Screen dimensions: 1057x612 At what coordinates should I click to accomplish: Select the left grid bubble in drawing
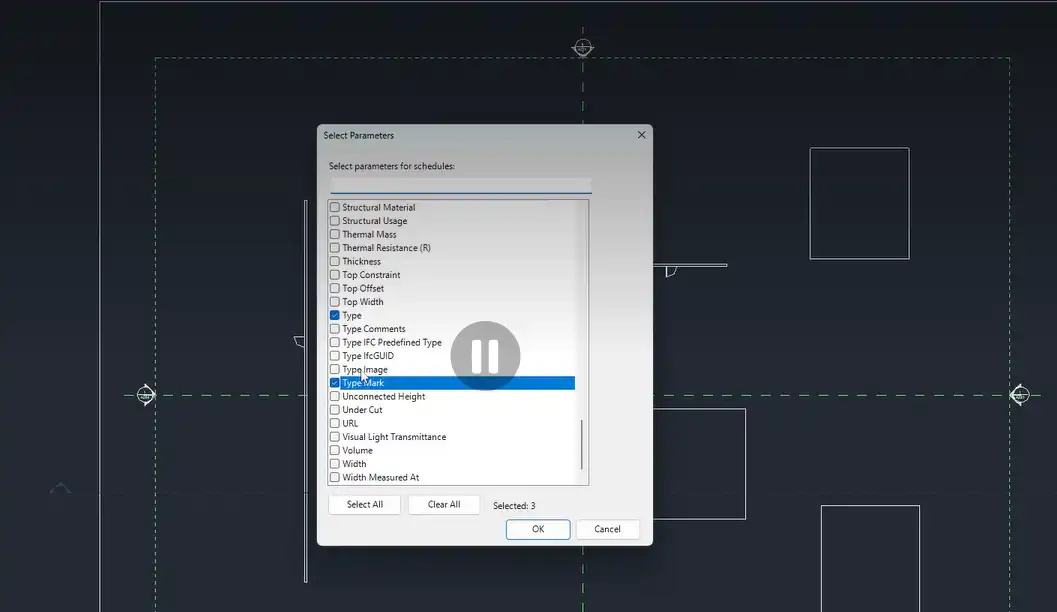(146, 395)
